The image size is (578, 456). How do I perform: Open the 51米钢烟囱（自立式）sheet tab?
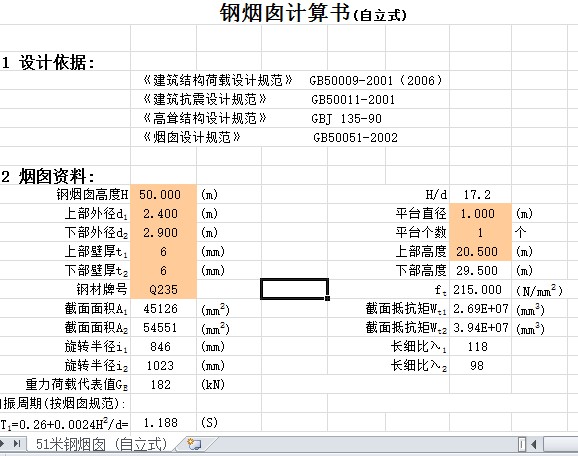pos(101,444)
